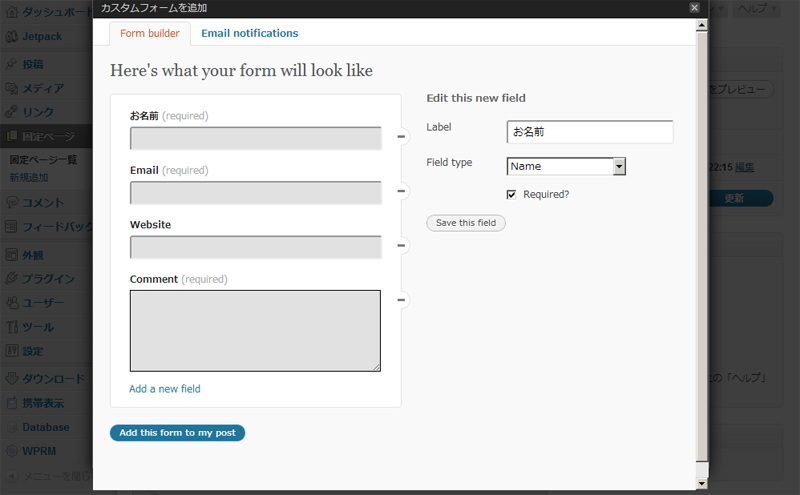Click the 固定ページ icon in the sidebar
800x495 pixels.
[11, 136]
